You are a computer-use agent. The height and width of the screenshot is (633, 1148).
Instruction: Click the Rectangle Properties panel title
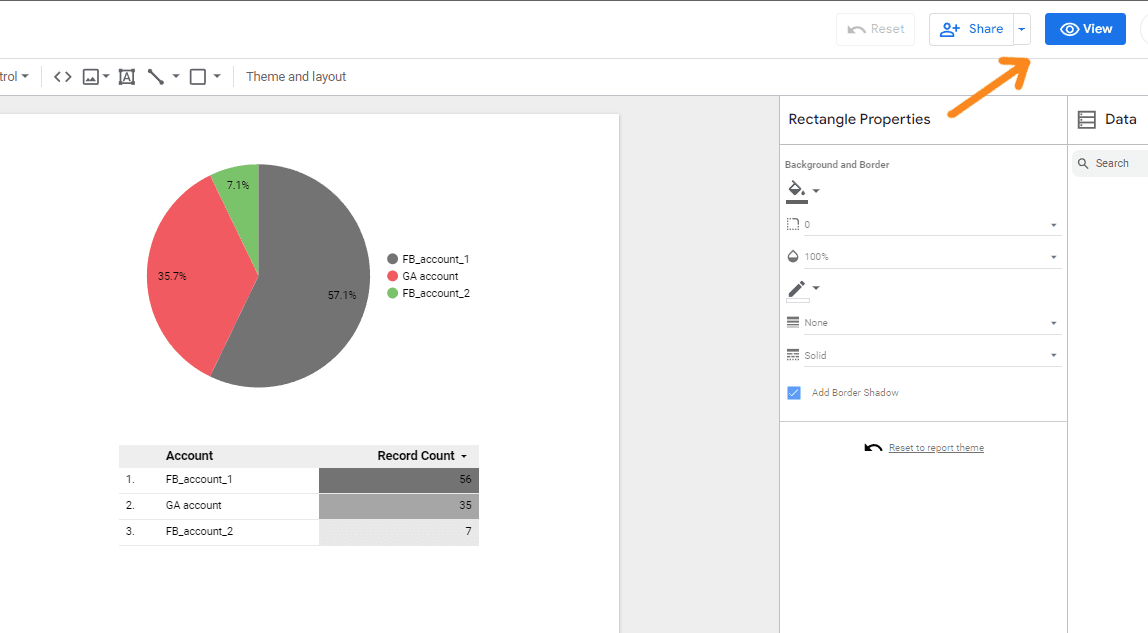click(x=859, y=119)
